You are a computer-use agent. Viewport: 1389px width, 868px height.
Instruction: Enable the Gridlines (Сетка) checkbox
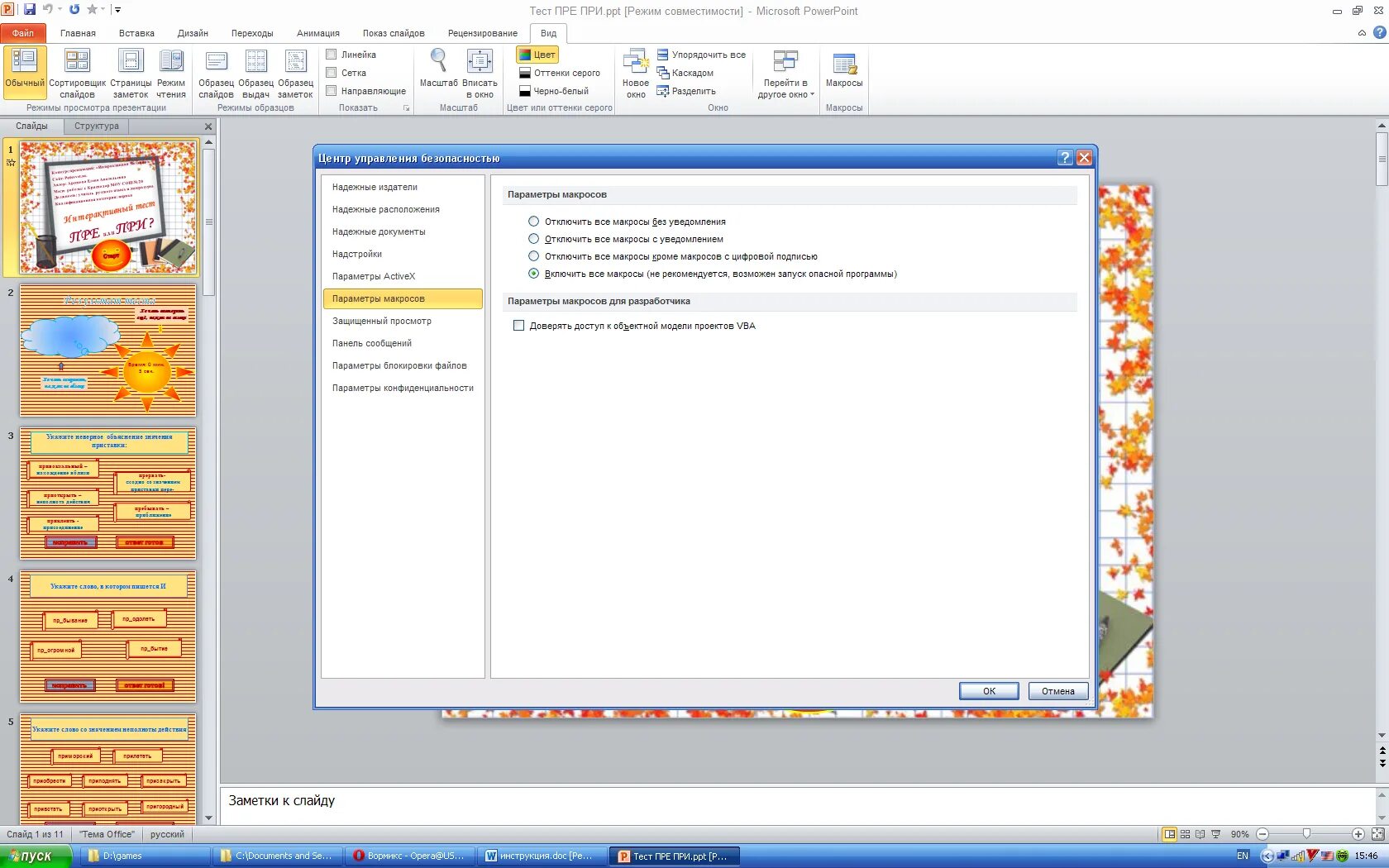pyautogui.click(x=332, y=73)
